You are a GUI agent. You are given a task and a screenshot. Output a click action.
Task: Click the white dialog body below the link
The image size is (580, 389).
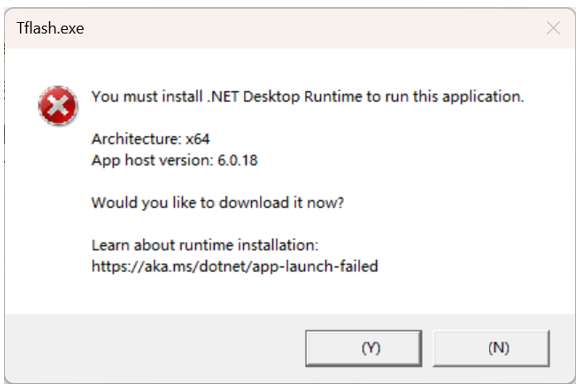pyautogui.click(x=290, y=294)
